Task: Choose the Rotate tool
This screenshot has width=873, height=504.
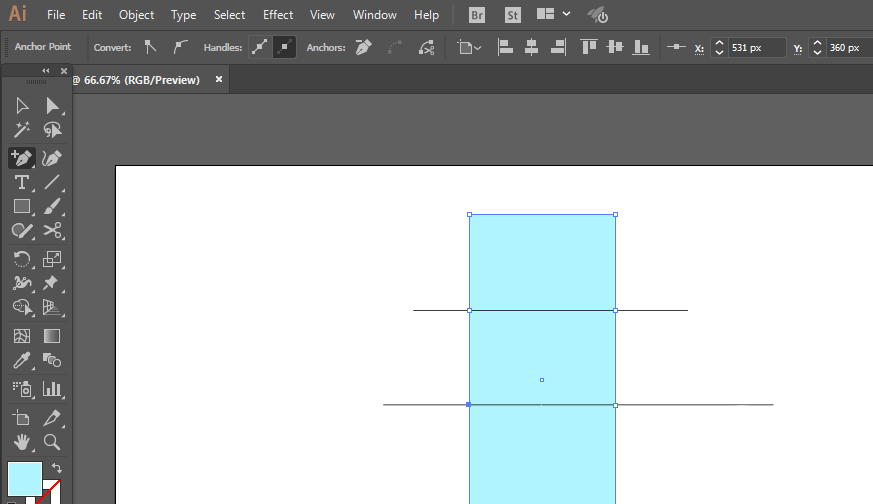Action: pyautogui.click(x=21, y=259)
